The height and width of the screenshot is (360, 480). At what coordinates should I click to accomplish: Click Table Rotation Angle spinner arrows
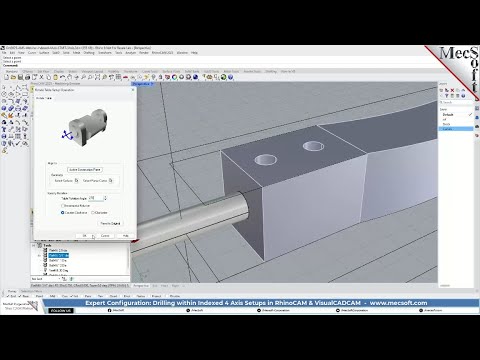pos(105,198)
